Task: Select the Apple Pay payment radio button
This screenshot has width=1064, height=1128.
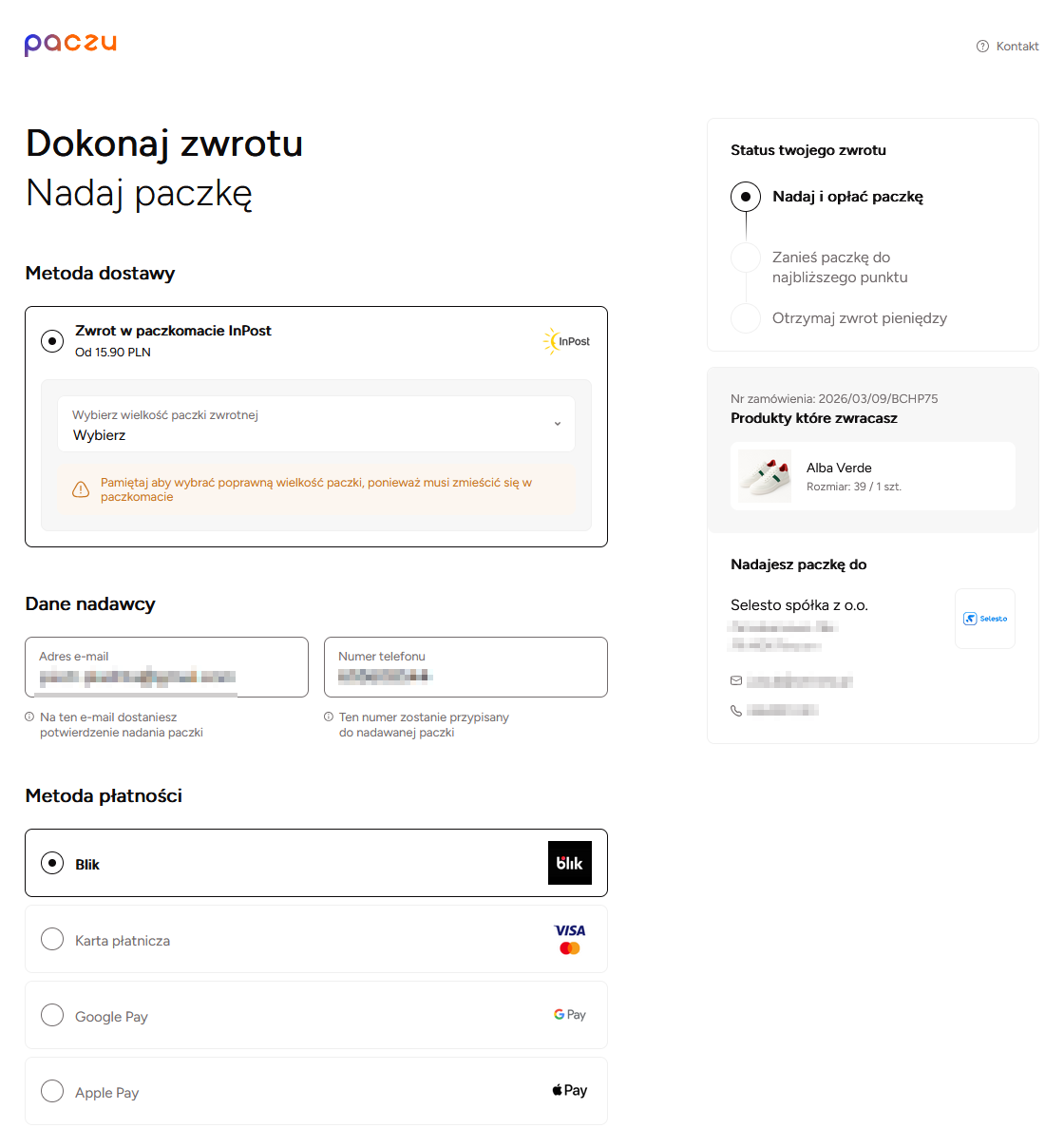Action: pos(52,1091)
